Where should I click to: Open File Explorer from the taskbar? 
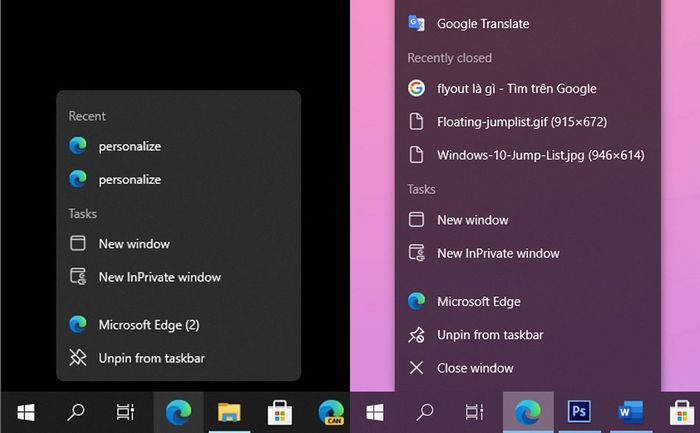click(230, 411)
